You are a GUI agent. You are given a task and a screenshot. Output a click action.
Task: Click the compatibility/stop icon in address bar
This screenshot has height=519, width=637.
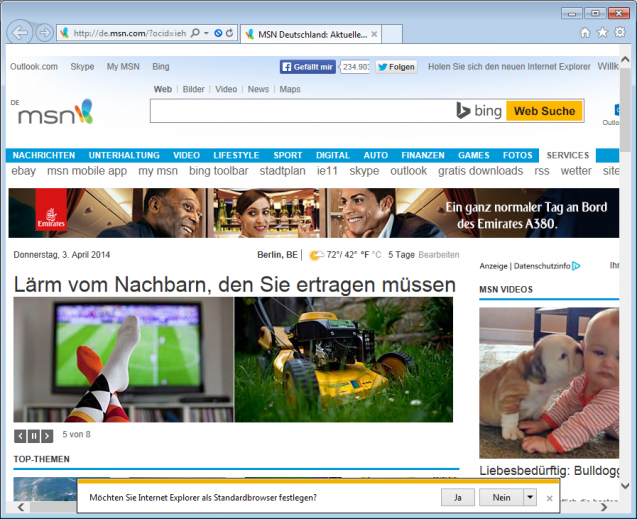pyautogui.click(x=218, y=33)
